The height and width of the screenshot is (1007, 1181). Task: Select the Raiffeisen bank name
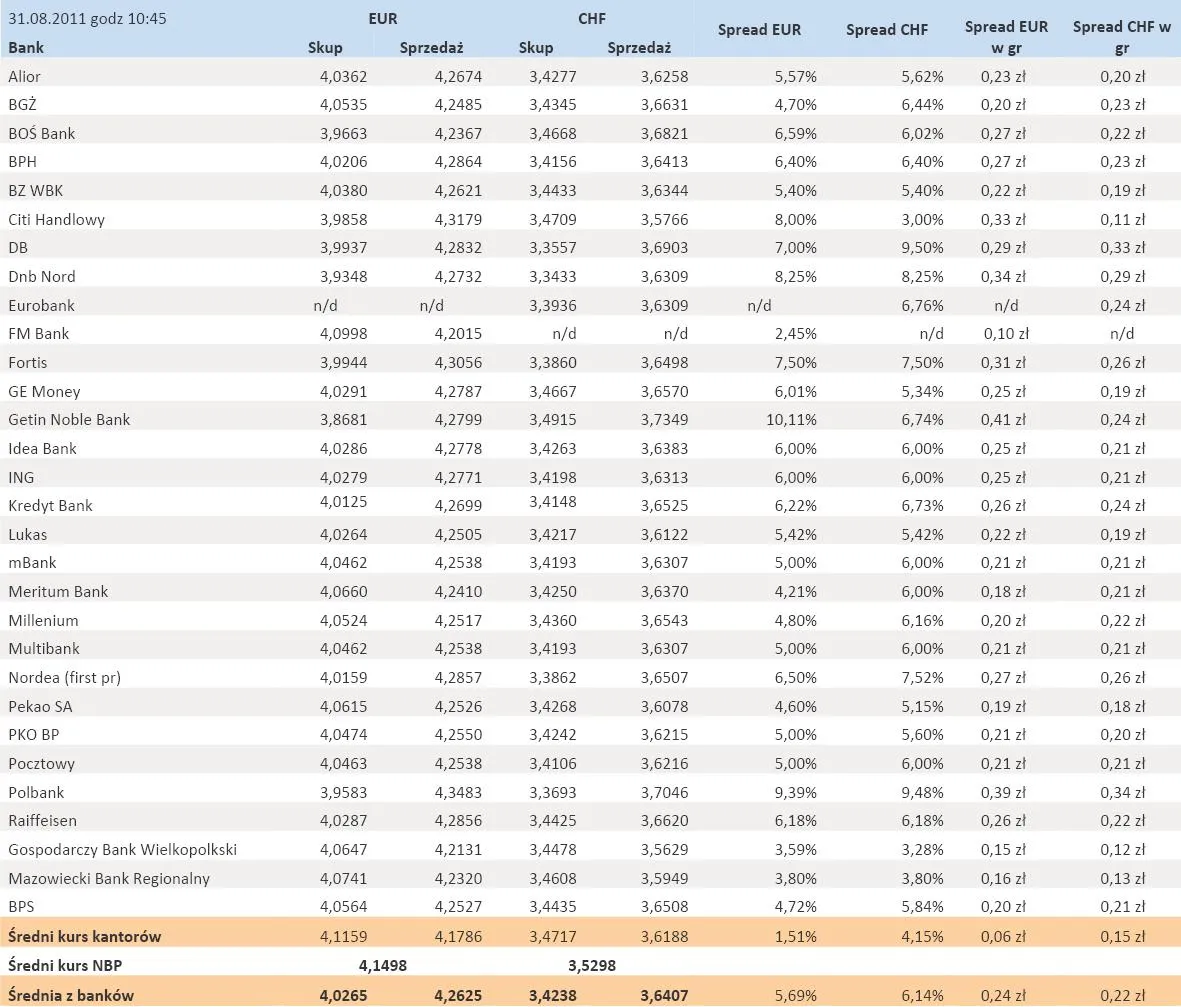[x=42, y=820]
